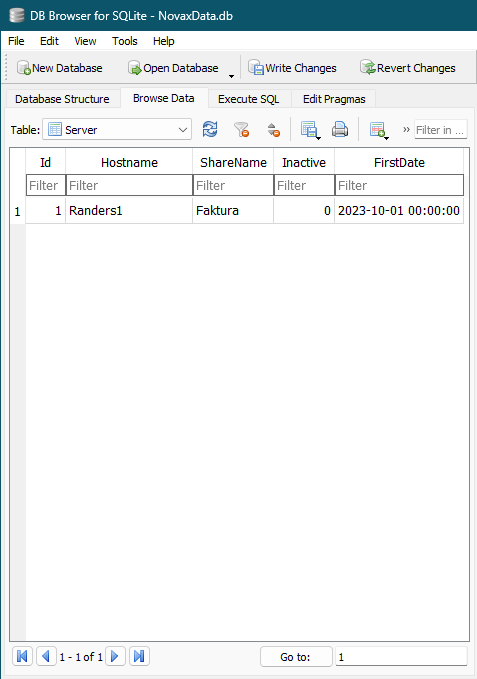Switch to the Execute SQL tab
477x679 pixels.
(248, 99)
